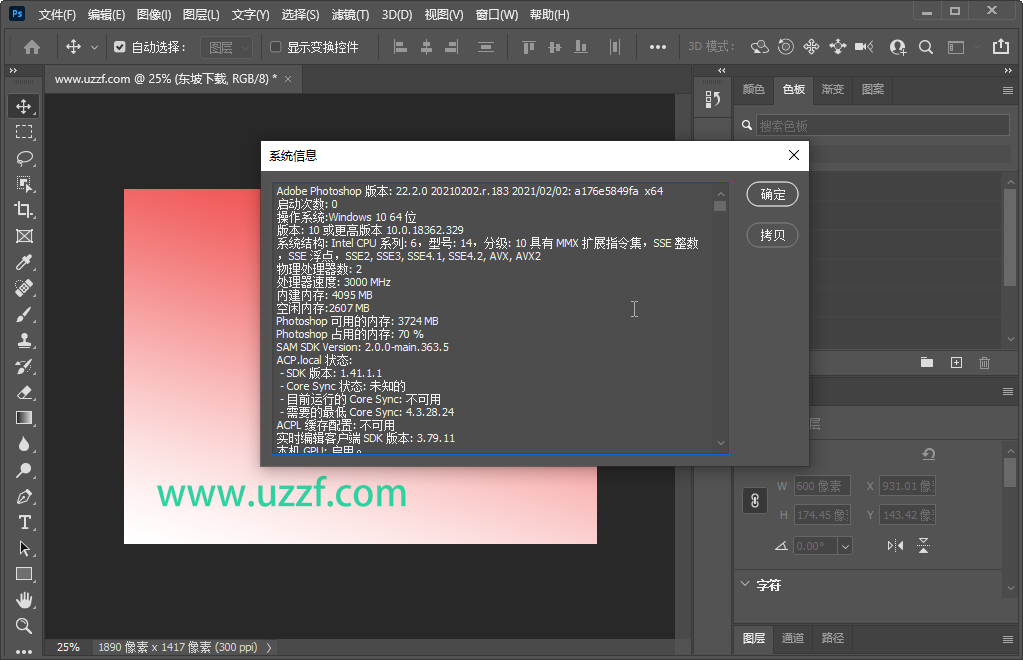1023x660 pixels.
Task: Click the system info scrollbar down arrow
Action: point(720,443)
